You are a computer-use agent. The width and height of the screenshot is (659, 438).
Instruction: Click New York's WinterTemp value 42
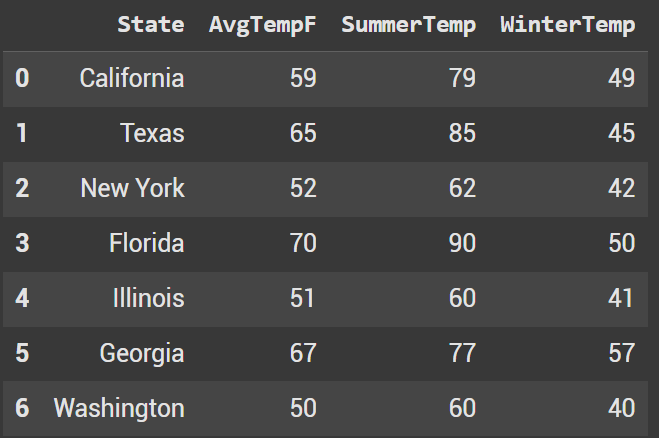[x=621, y=188]
